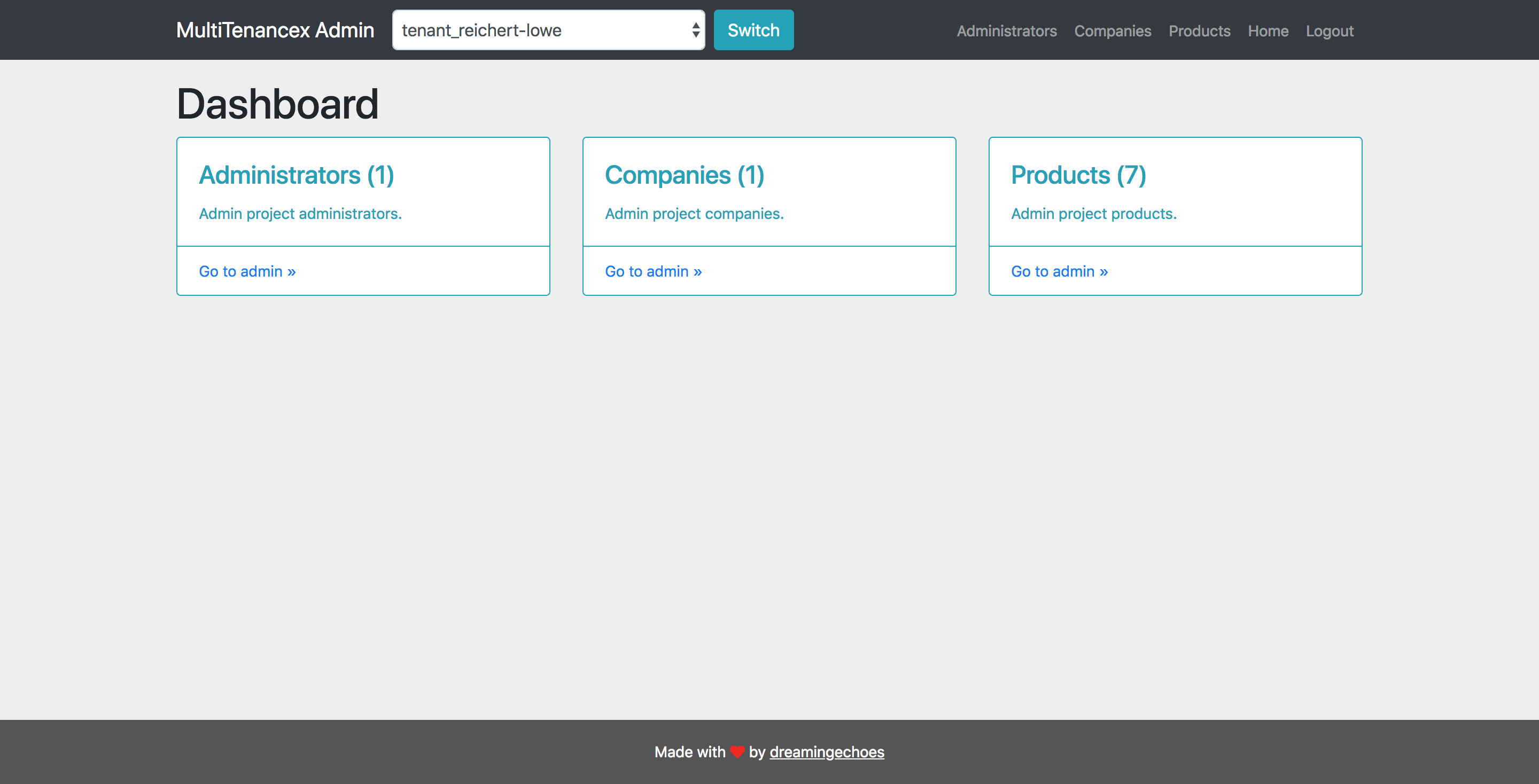1539x784 pixels.
Task: Click the Dashboard page heading
Action: click(x=277, y=104)
